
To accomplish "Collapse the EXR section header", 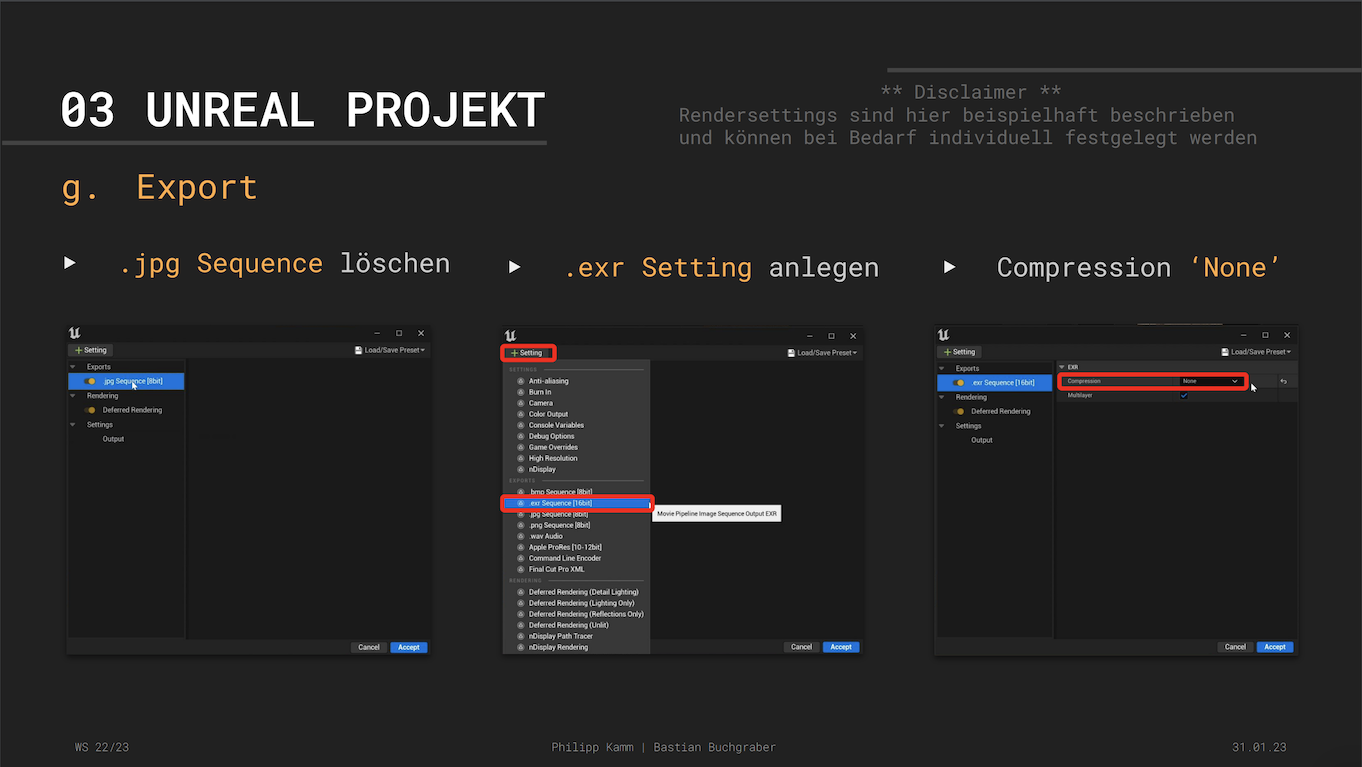I will click(1062, 367).
